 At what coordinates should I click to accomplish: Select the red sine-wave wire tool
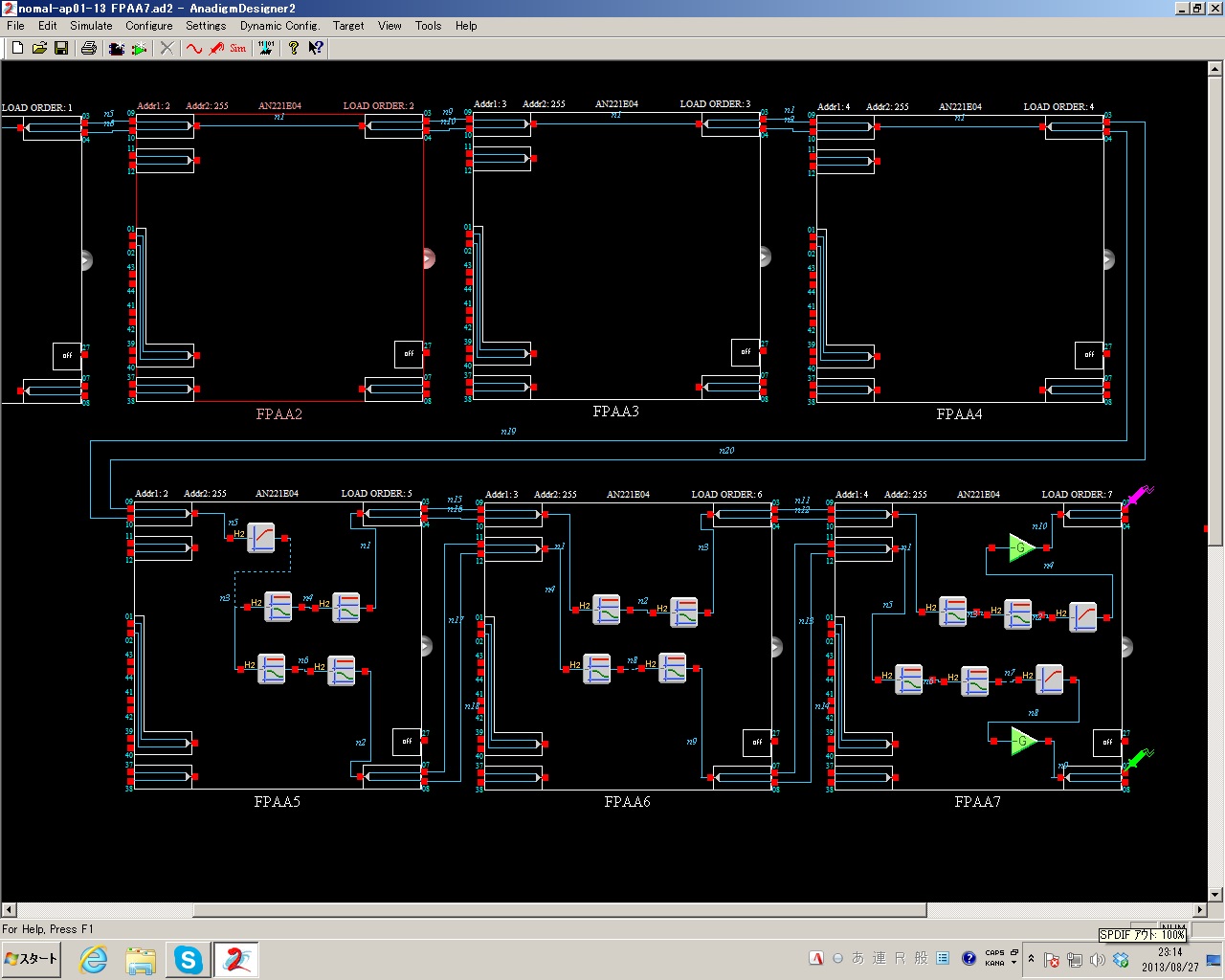(x=194, y=48)
